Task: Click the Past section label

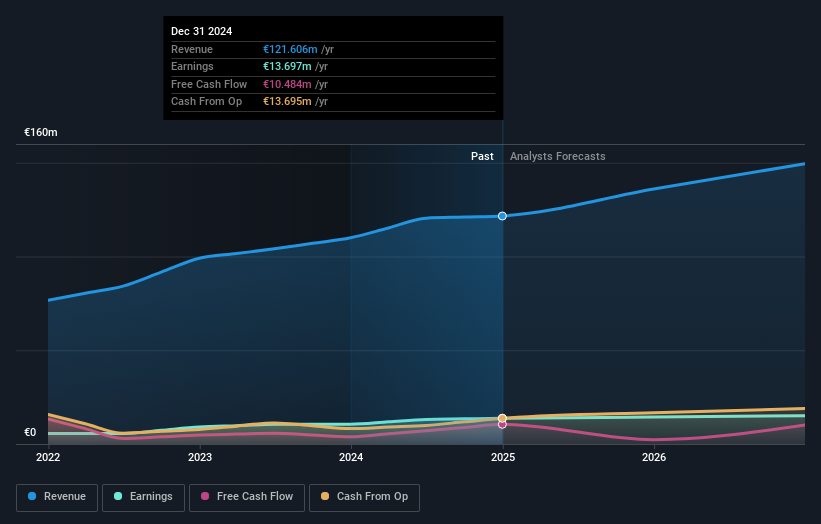Action: pyautogui.click(x=482, y=156)
